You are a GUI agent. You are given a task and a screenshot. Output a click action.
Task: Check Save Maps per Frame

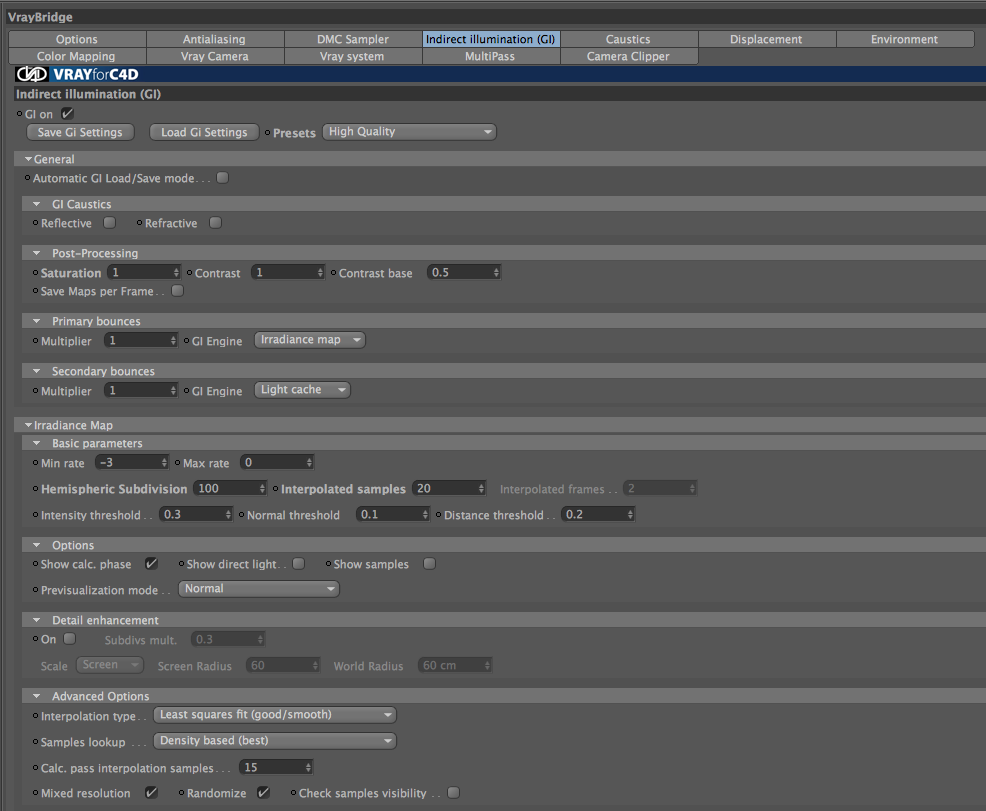(178, 290)
